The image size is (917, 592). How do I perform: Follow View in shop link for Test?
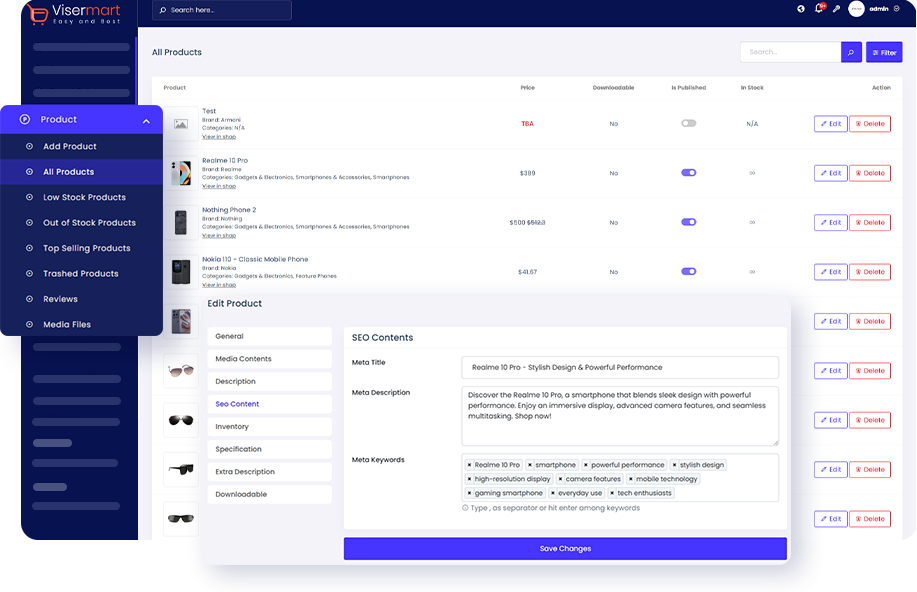(219, 137)
